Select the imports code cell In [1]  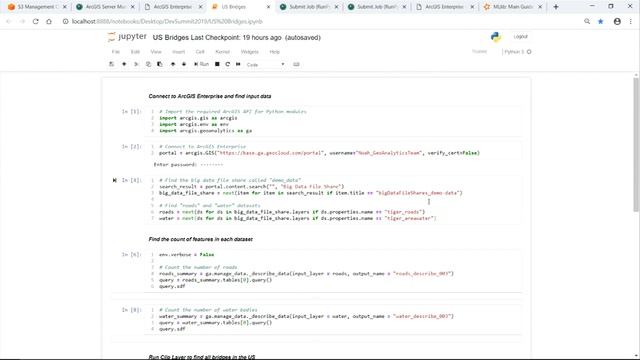[333, 121]
